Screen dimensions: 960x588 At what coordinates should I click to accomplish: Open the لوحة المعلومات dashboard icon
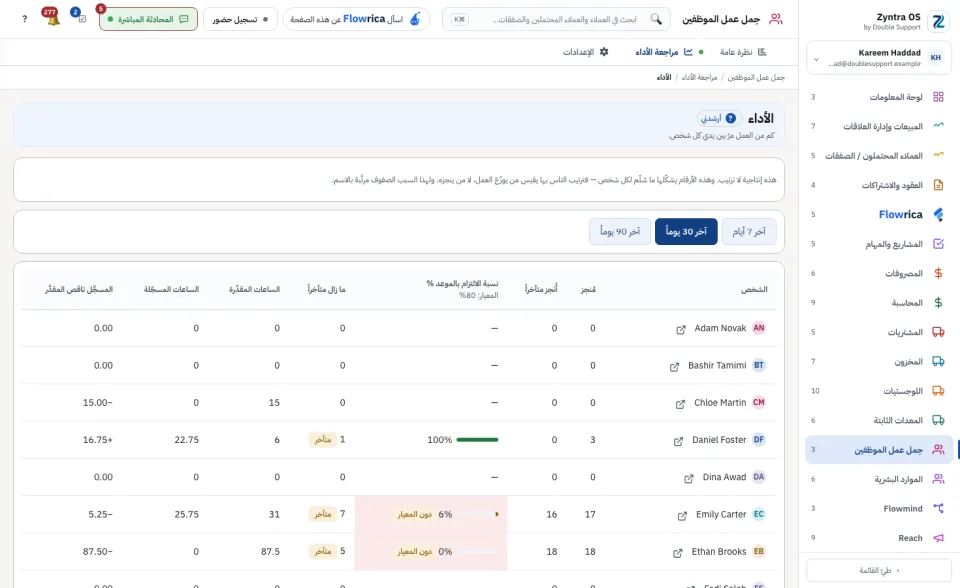pos(938,97)
